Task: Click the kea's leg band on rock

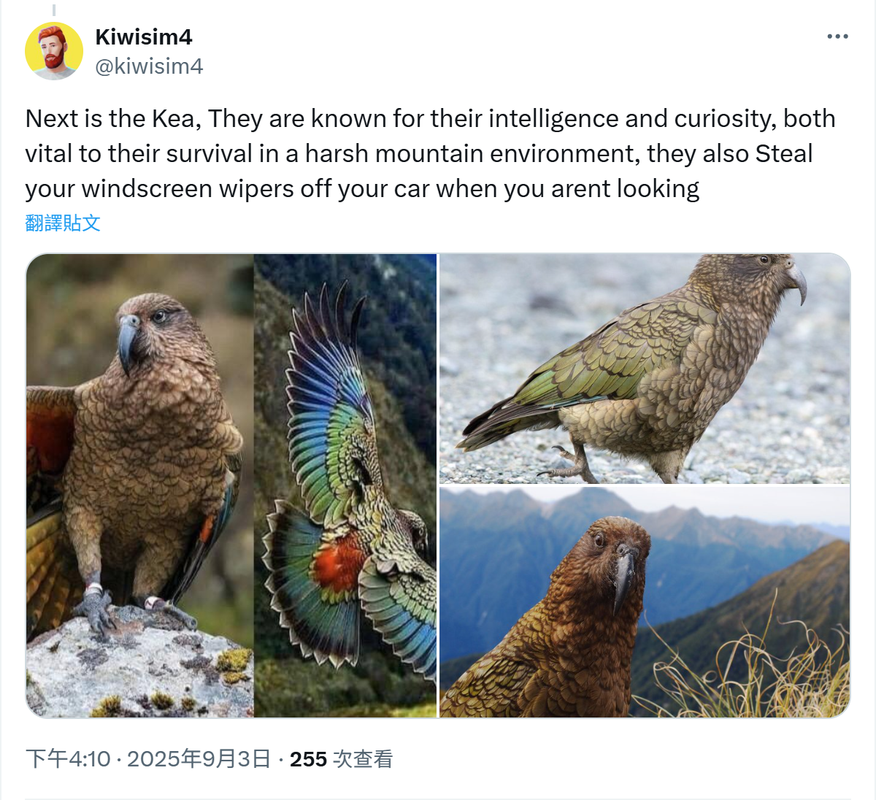Action: click(x=93, y=588)
